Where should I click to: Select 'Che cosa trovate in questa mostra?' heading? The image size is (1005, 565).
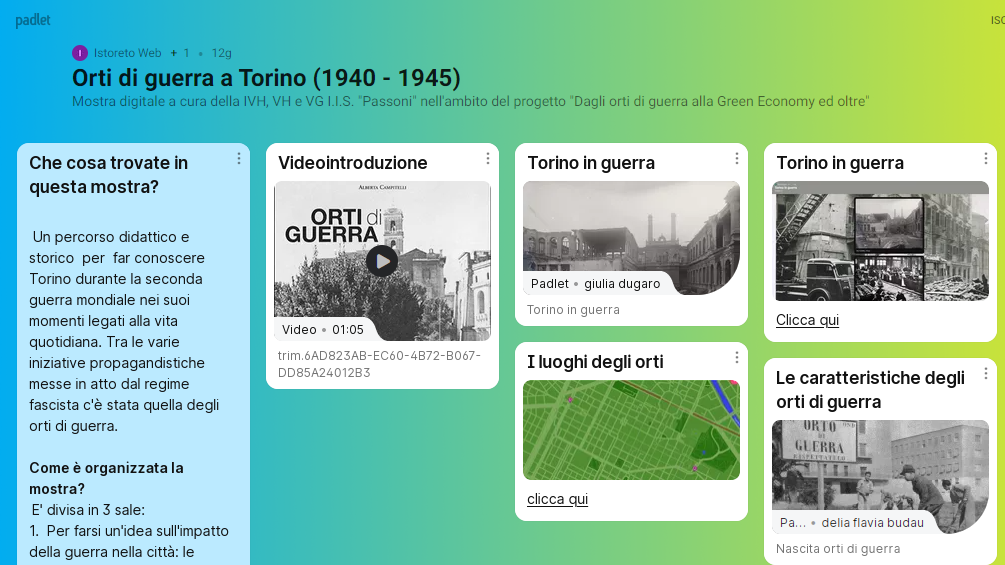tap(108, 174)
